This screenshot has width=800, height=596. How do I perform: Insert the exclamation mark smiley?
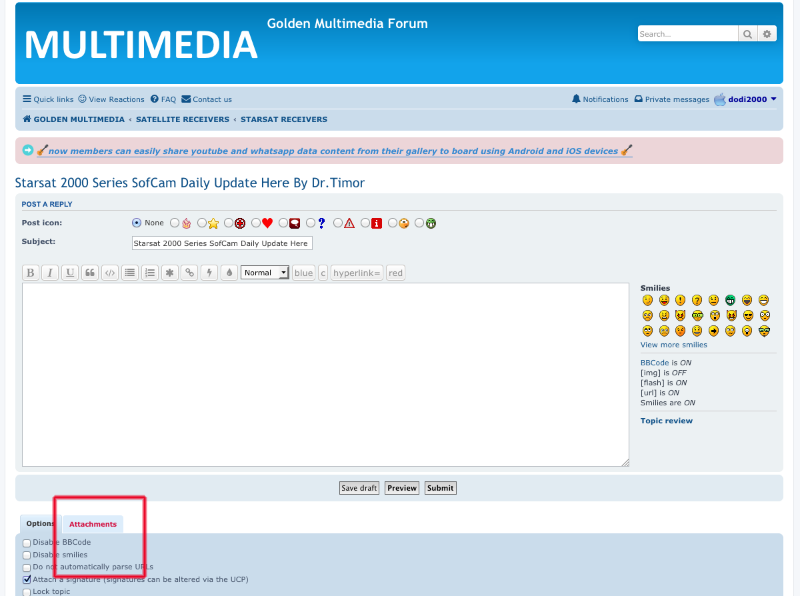(680, 300)
